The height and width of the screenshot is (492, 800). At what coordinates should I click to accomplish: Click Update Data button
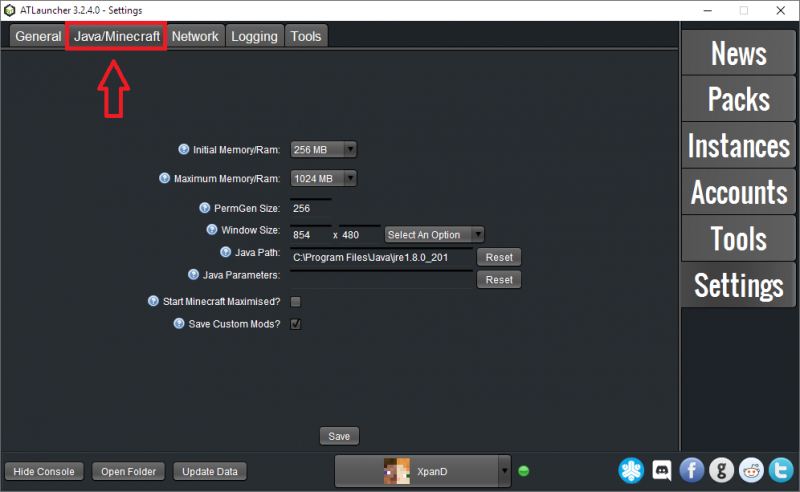pyautogui.click(x=210, y=472)
